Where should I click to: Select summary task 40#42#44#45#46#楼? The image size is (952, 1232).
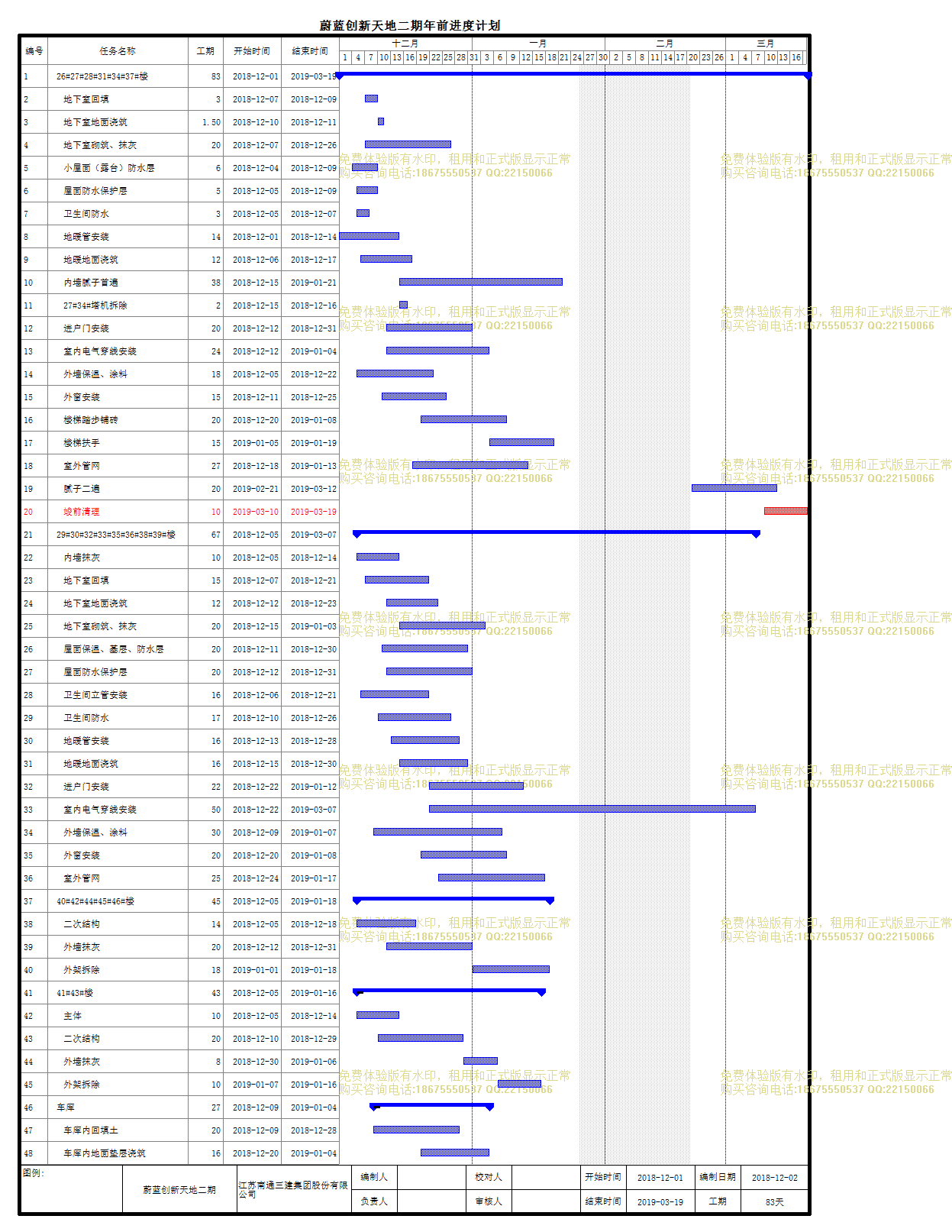(95, 901)
